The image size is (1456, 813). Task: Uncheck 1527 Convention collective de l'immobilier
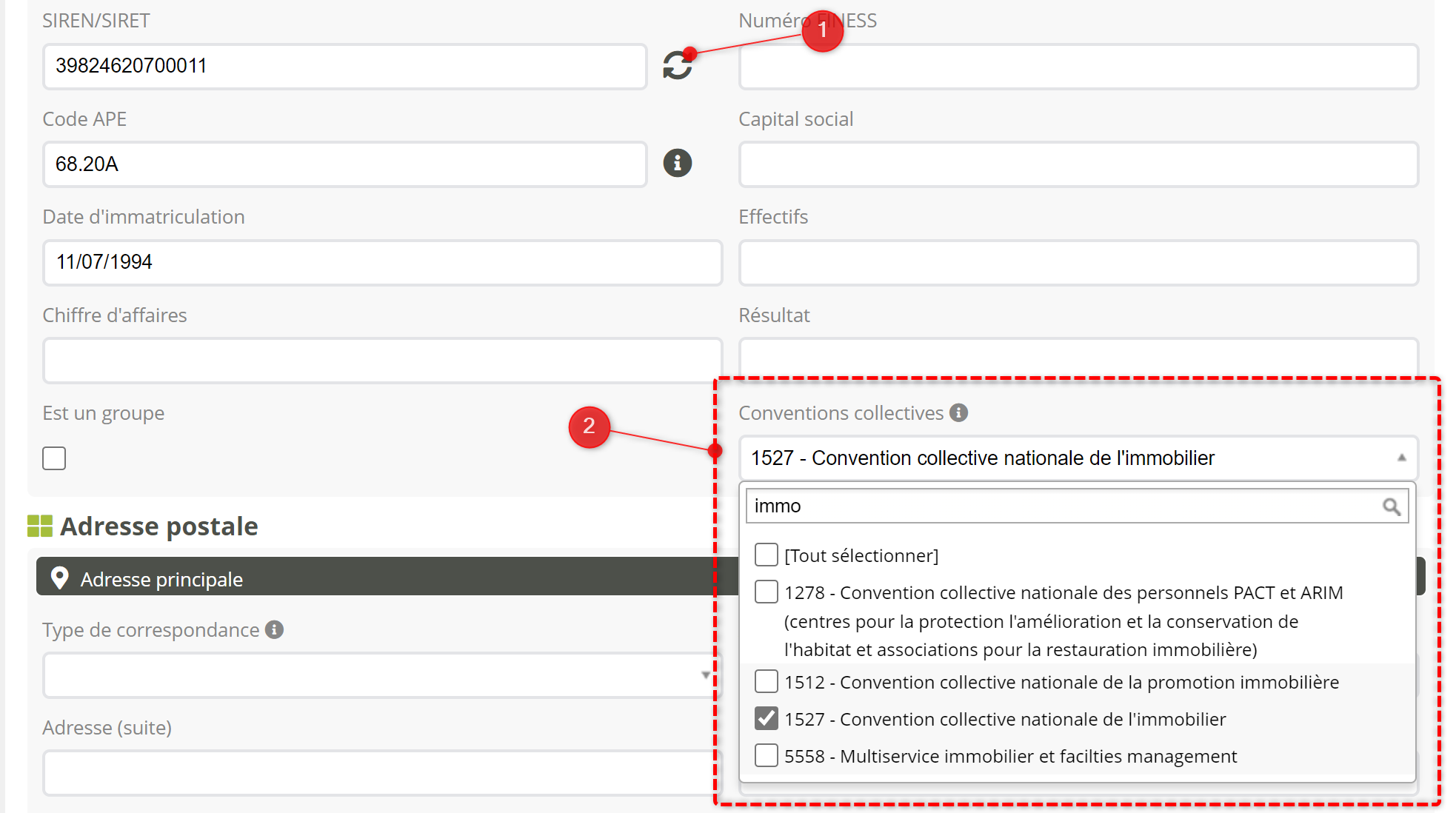[767, 718]
